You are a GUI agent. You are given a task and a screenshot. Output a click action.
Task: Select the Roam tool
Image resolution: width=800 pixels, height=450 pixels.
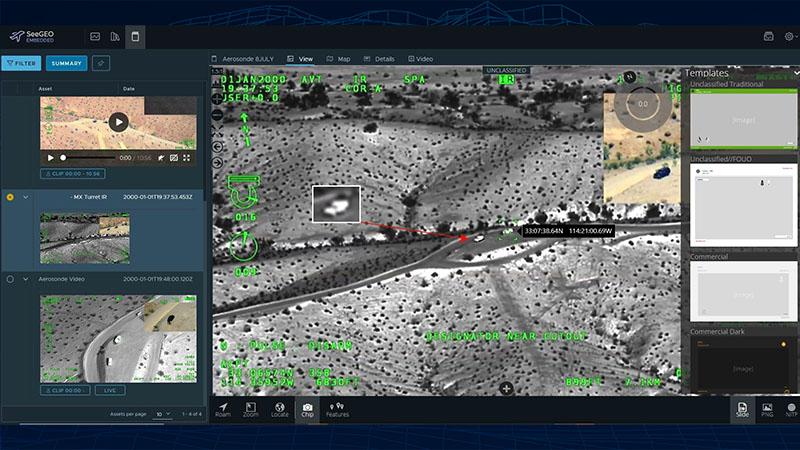point(223,410)
